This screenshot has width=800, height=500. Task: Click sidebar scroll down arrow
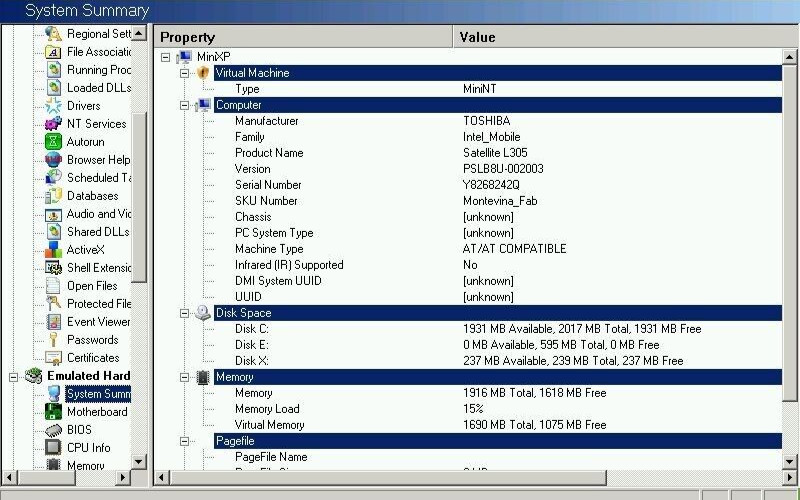[138, 462]
